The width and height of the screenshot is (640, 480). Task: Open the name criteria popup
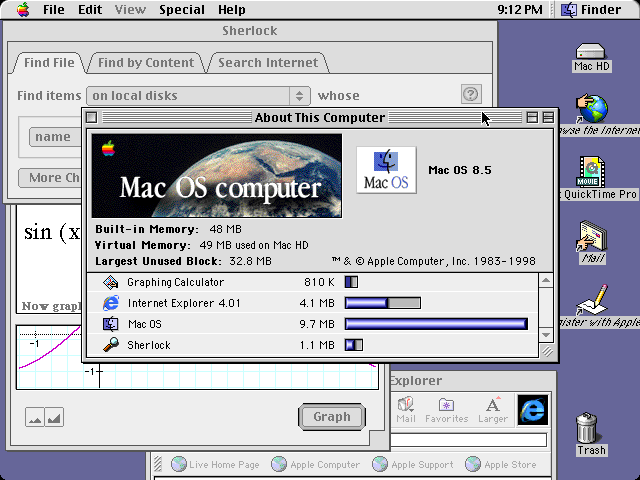(55, 137)
